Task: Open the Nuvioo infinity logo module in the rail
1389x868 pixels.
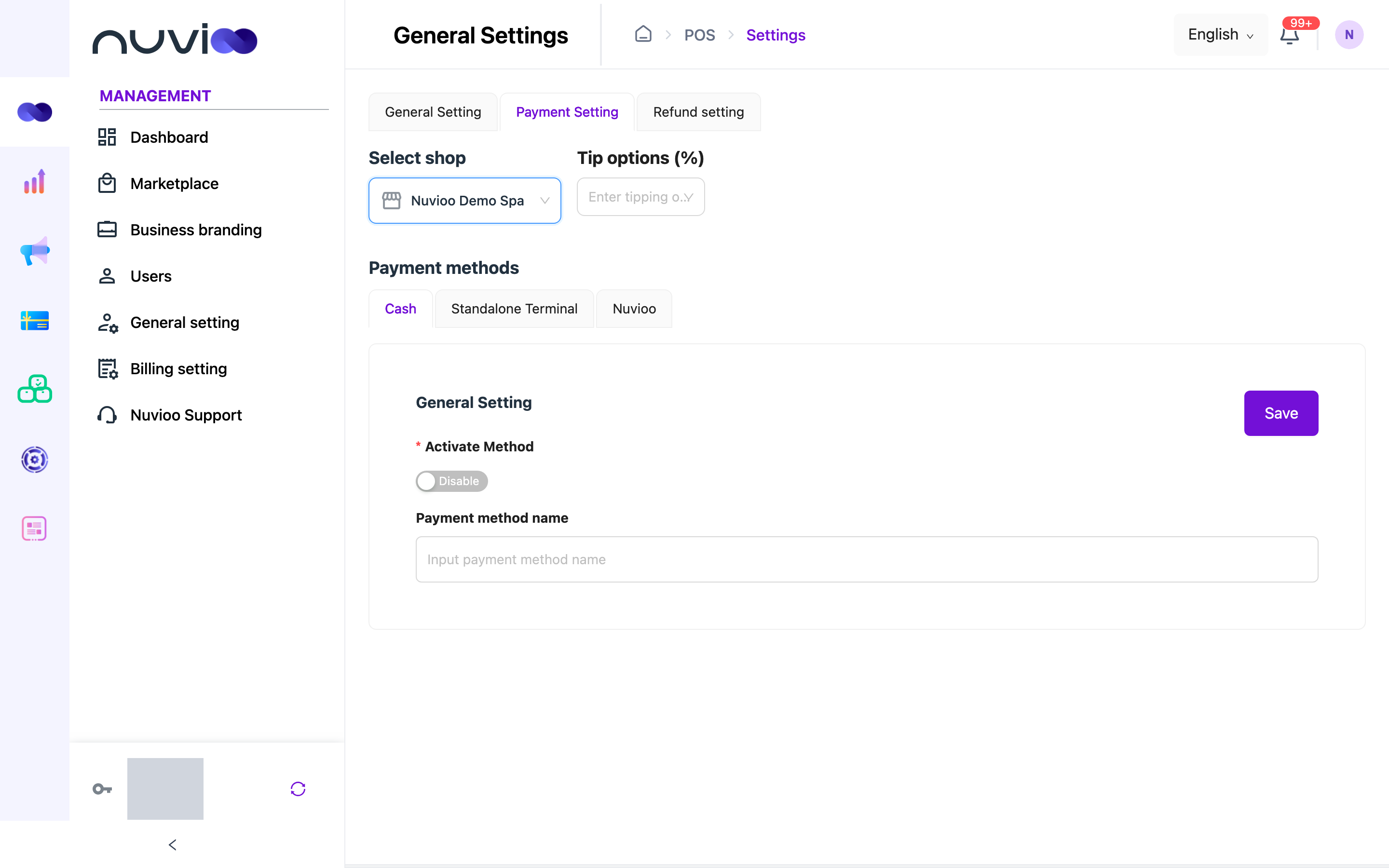Action: point(34,112)
